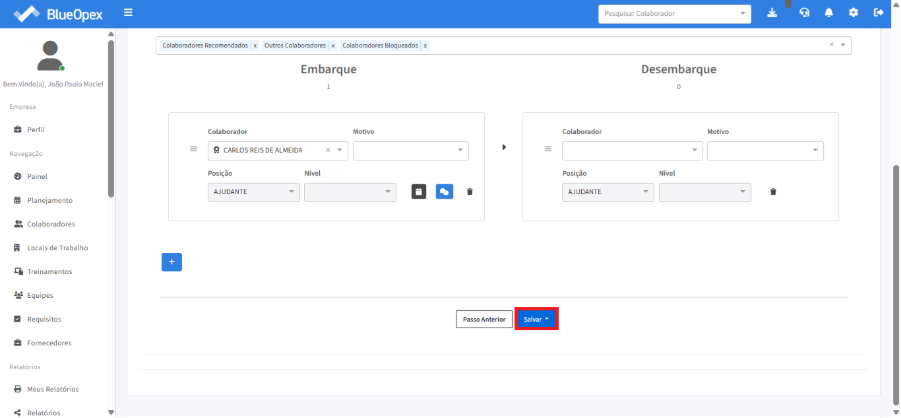Screen dimensions: 901x418
Task: Open the support headset icon
Action: (804, 13)
